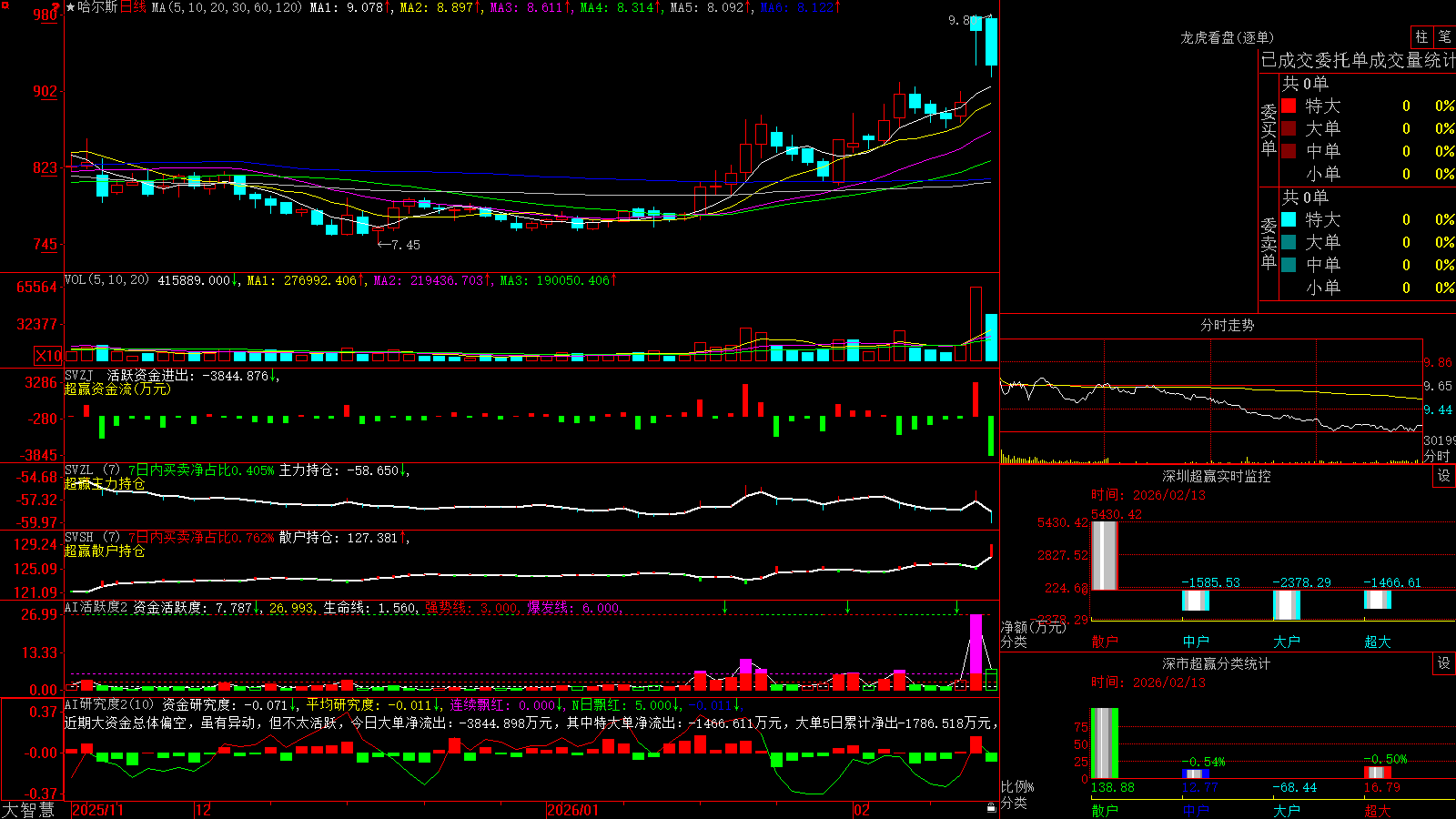Click 主力持仓: -58.650 value
1456x819 pixels.
[344, 470]
